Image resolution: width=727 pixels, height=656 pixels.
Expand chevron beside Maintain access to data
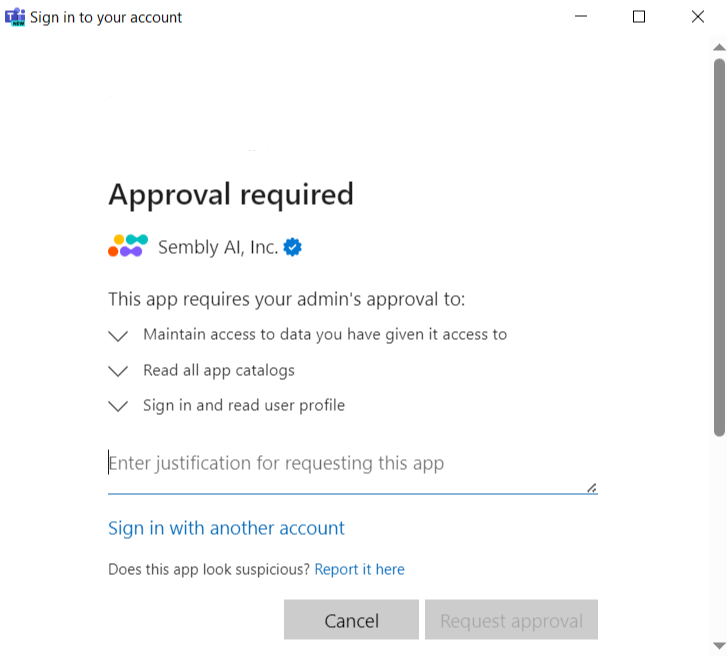click(118, 335)
